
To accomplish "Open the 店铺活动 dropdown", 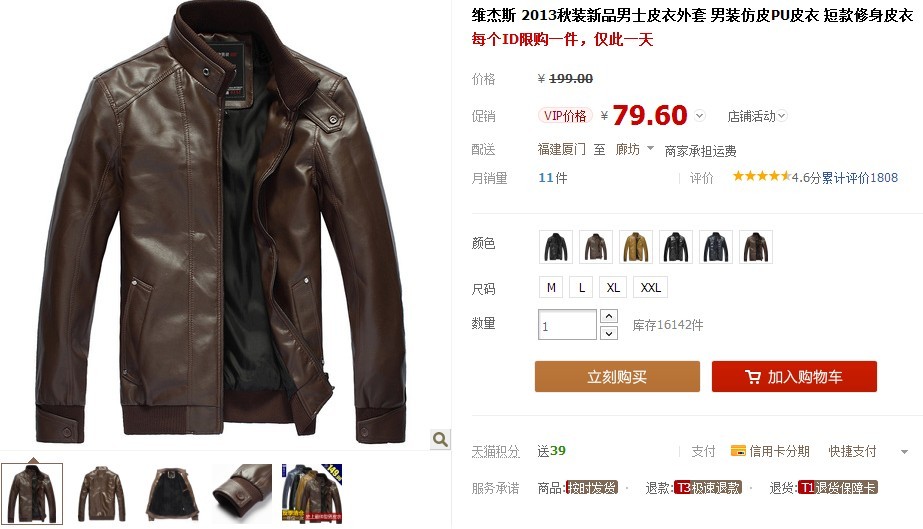I will coord(757,116).
